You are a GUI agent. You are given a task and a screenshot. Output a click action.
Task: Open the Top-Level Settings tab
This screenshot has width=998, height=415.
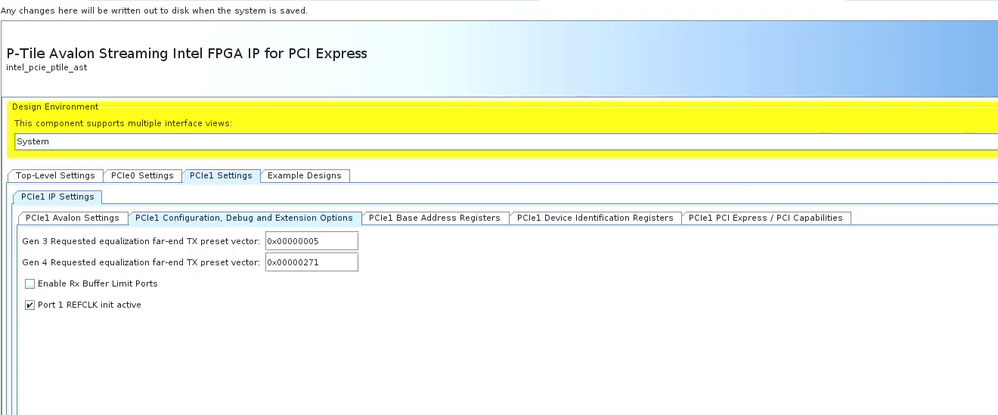[55, 176]
